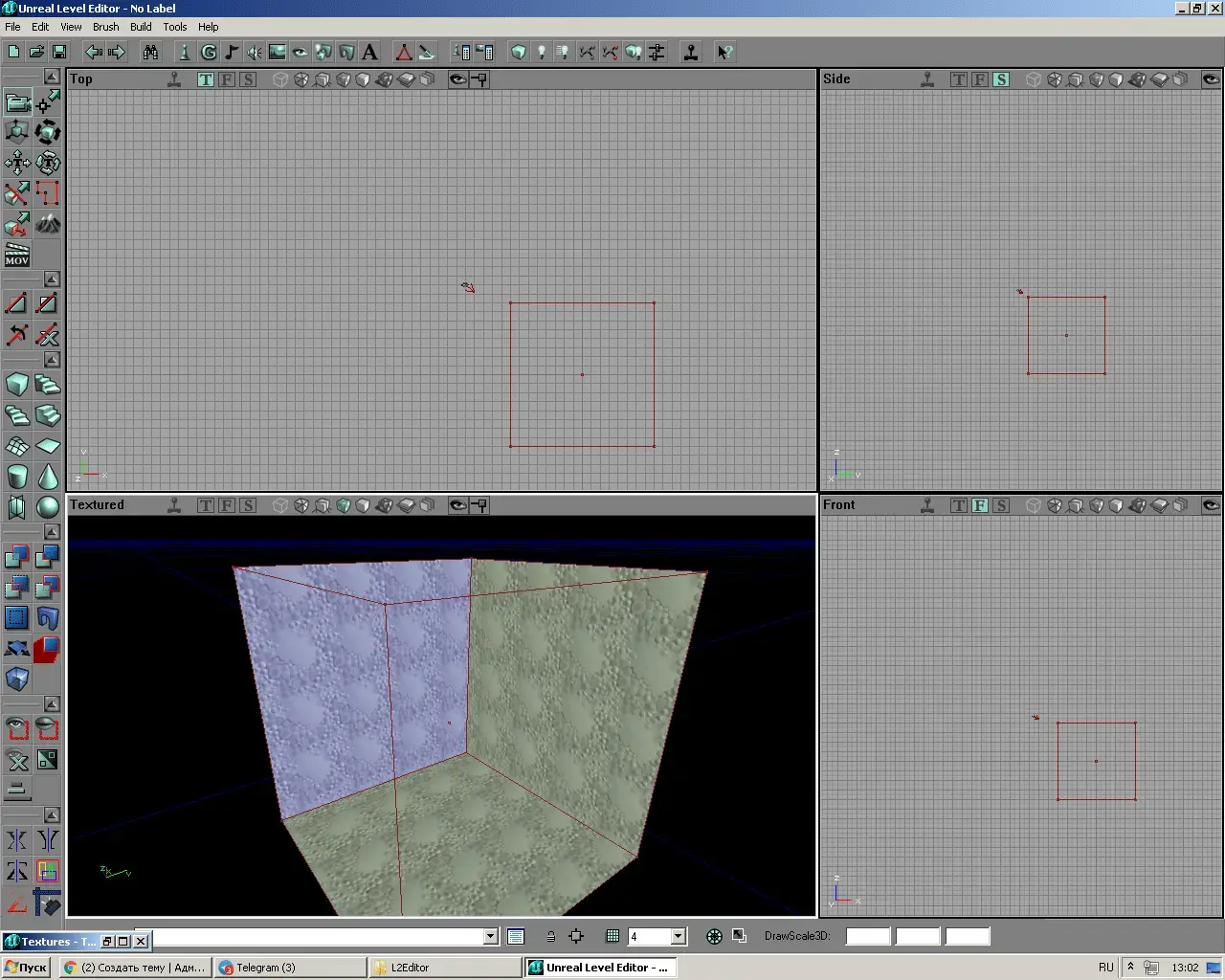Build a Cone brush
1225x980 pixels.
pos(48,477)
